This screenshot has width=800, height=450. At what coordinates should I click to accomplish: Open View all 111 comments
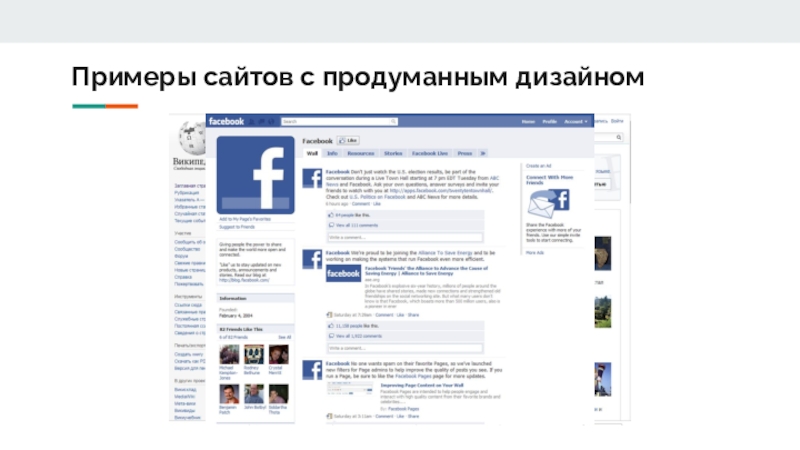[x=357, y=225]
